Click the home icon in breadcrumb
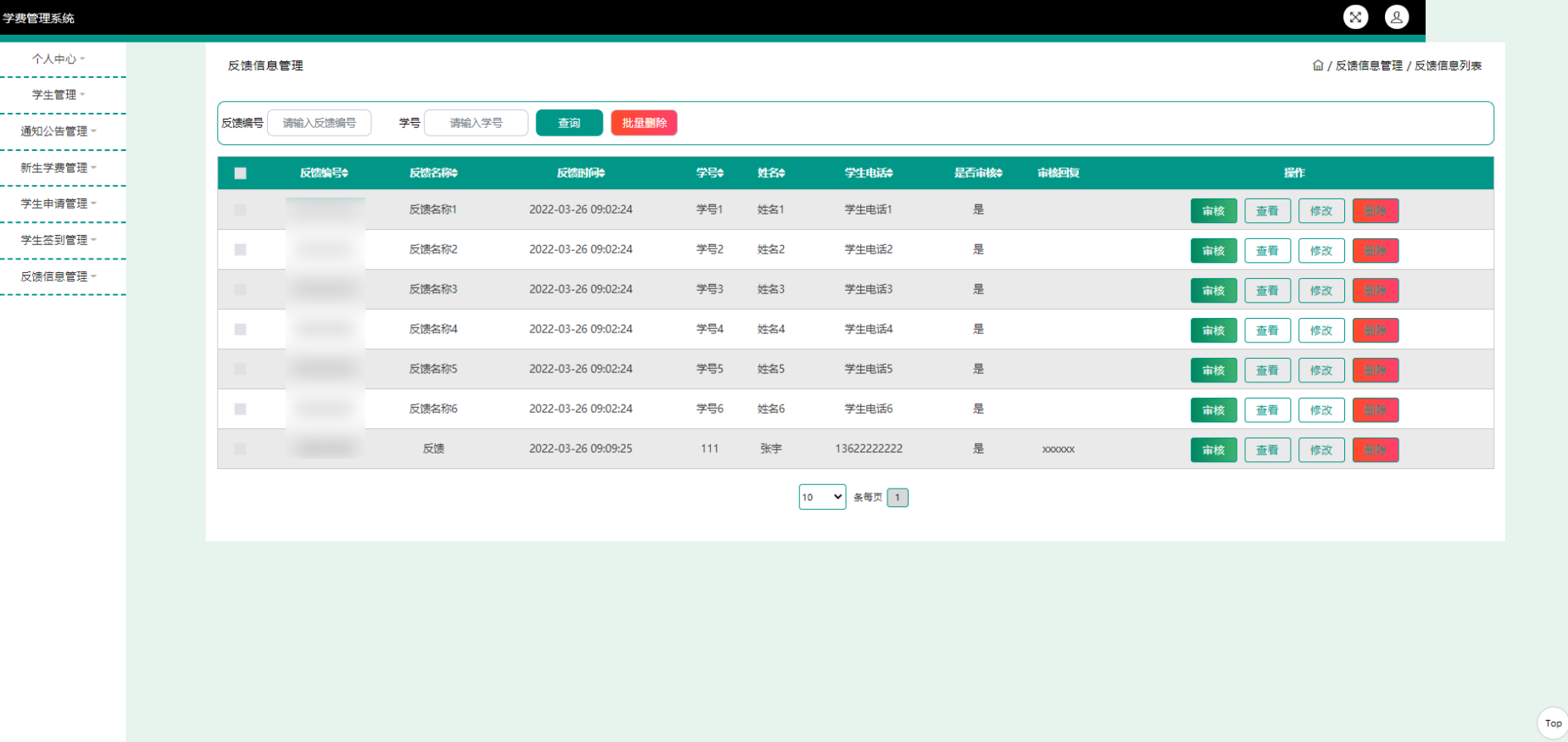1568x742 pixels. (1318, 65)
